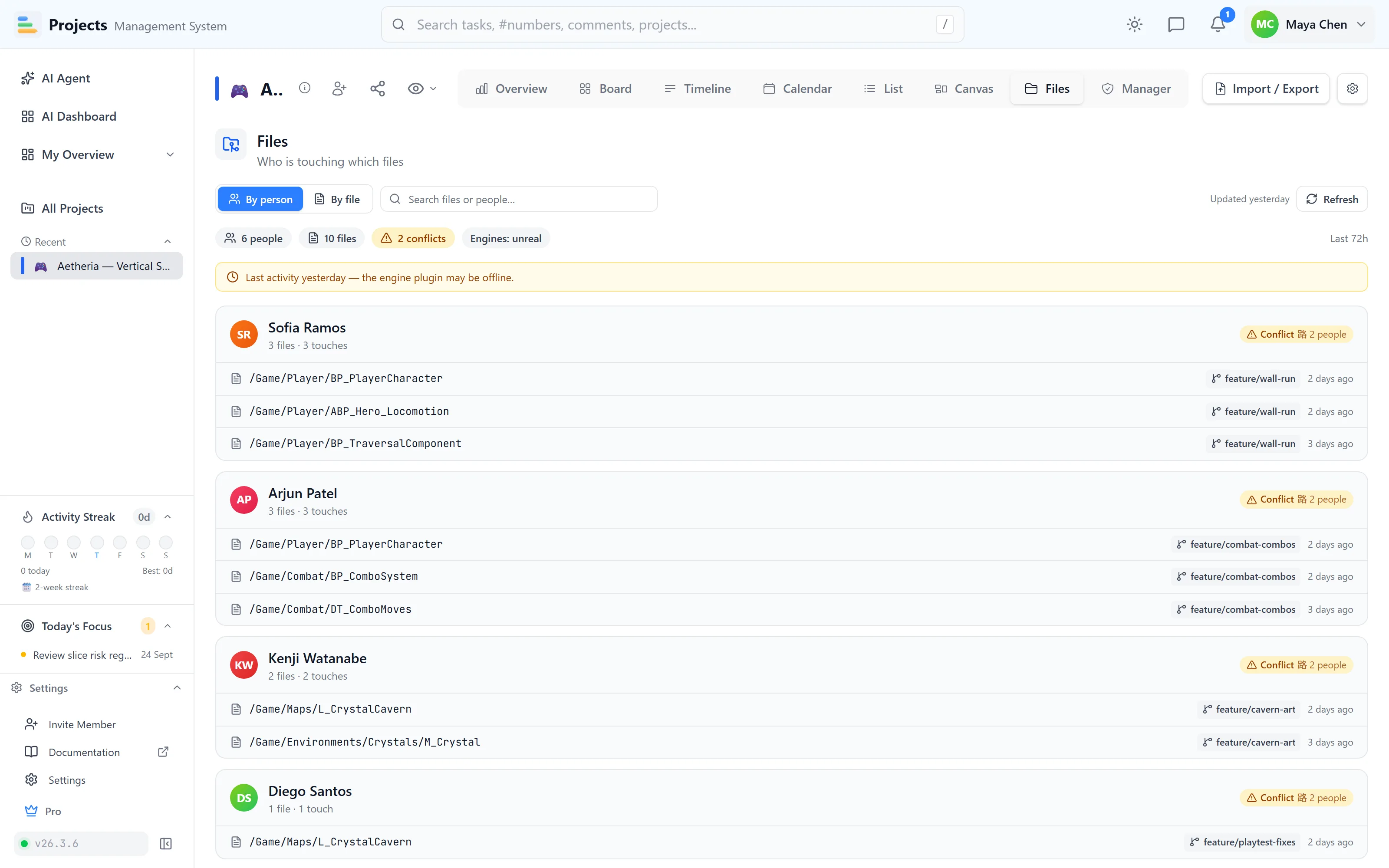Image resolution: width=1389 pixels, height=868 pixels.
Task: Expand My Overview chevron
Action: 170,155
